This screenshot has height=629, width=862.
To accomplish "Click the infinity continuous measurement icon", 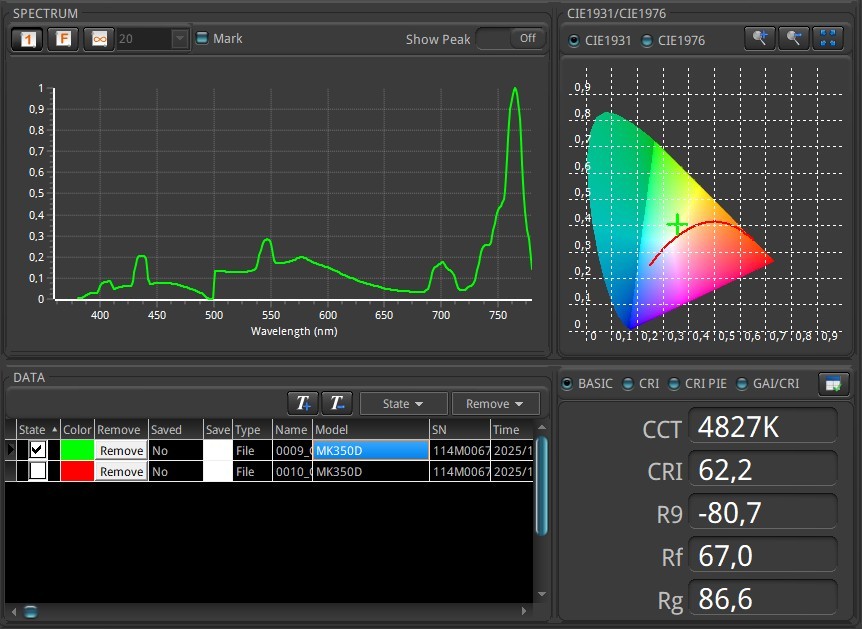I will pyautogui.click(x=99, y=39).
